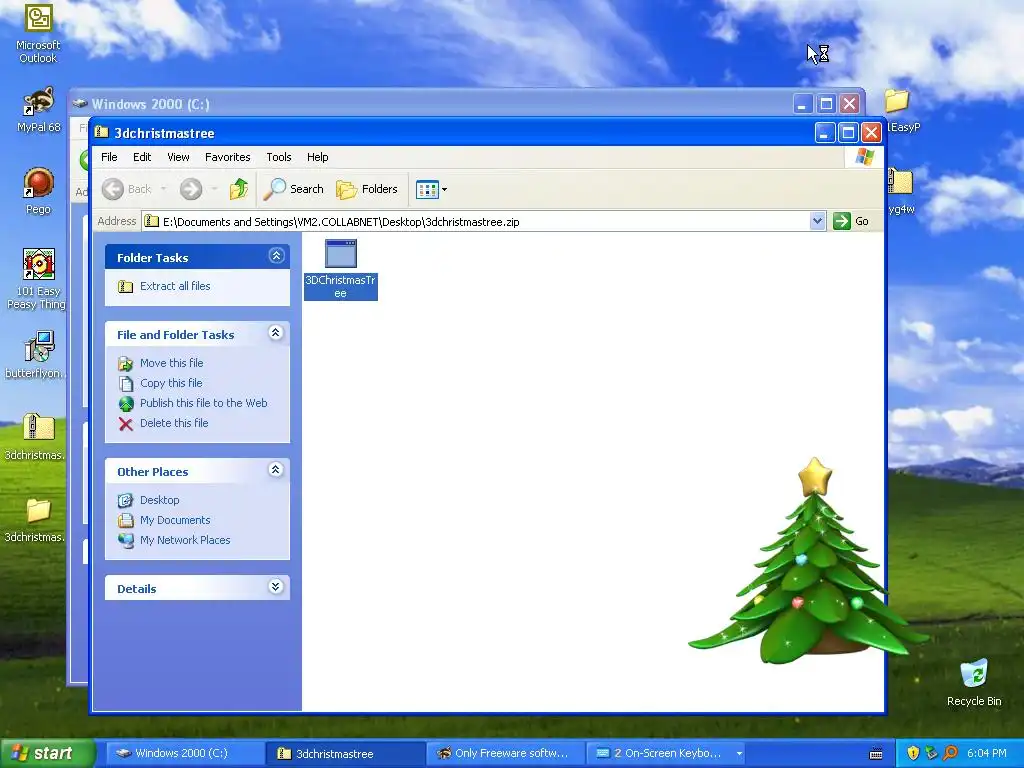Click the Publish to Web globe icon

pyautogui.click(x=126, y=404)
